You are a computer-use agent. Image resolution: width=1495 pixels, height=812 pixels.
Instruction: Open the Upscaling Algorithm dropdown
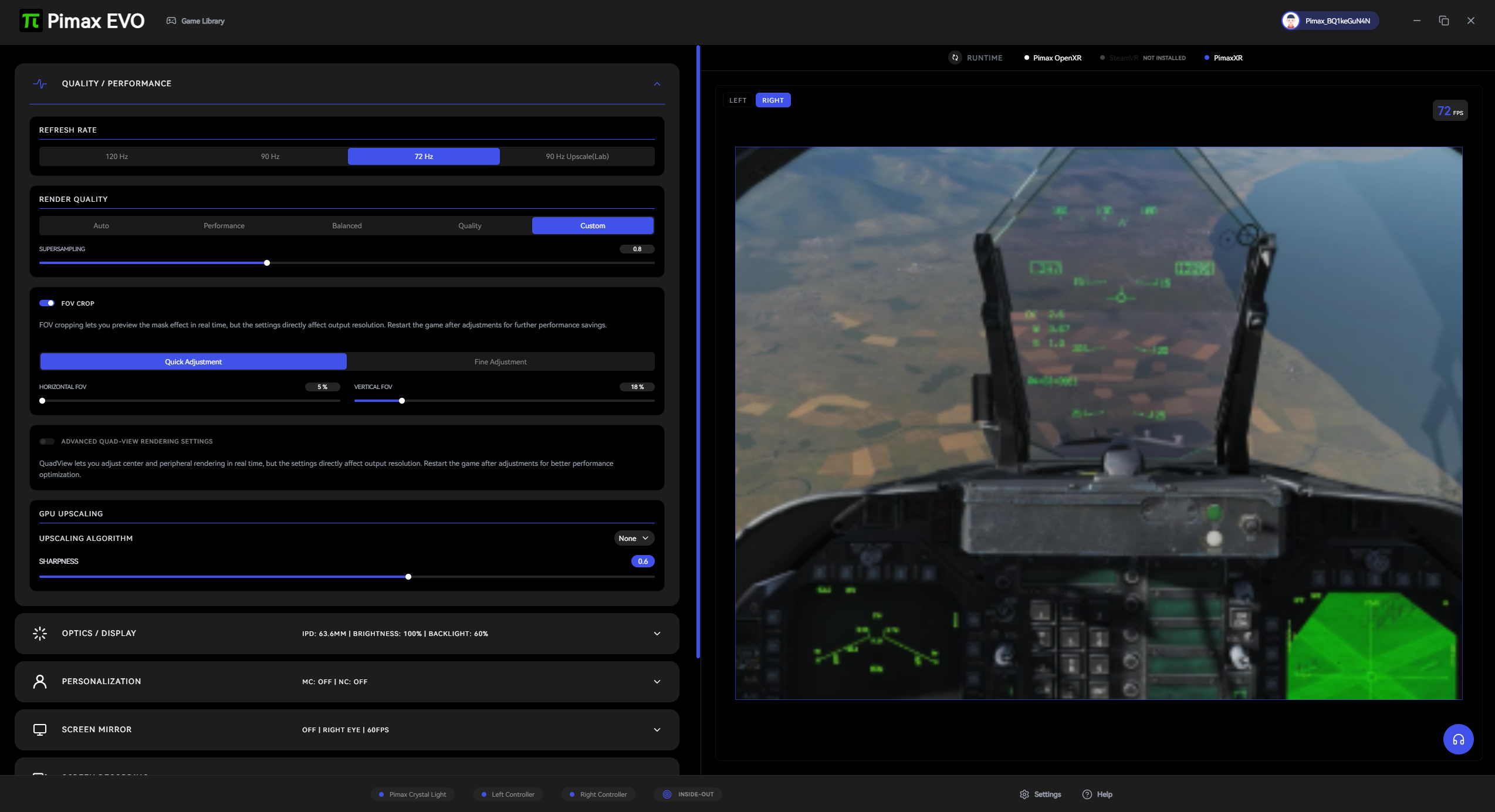click(x=634, y=539)
